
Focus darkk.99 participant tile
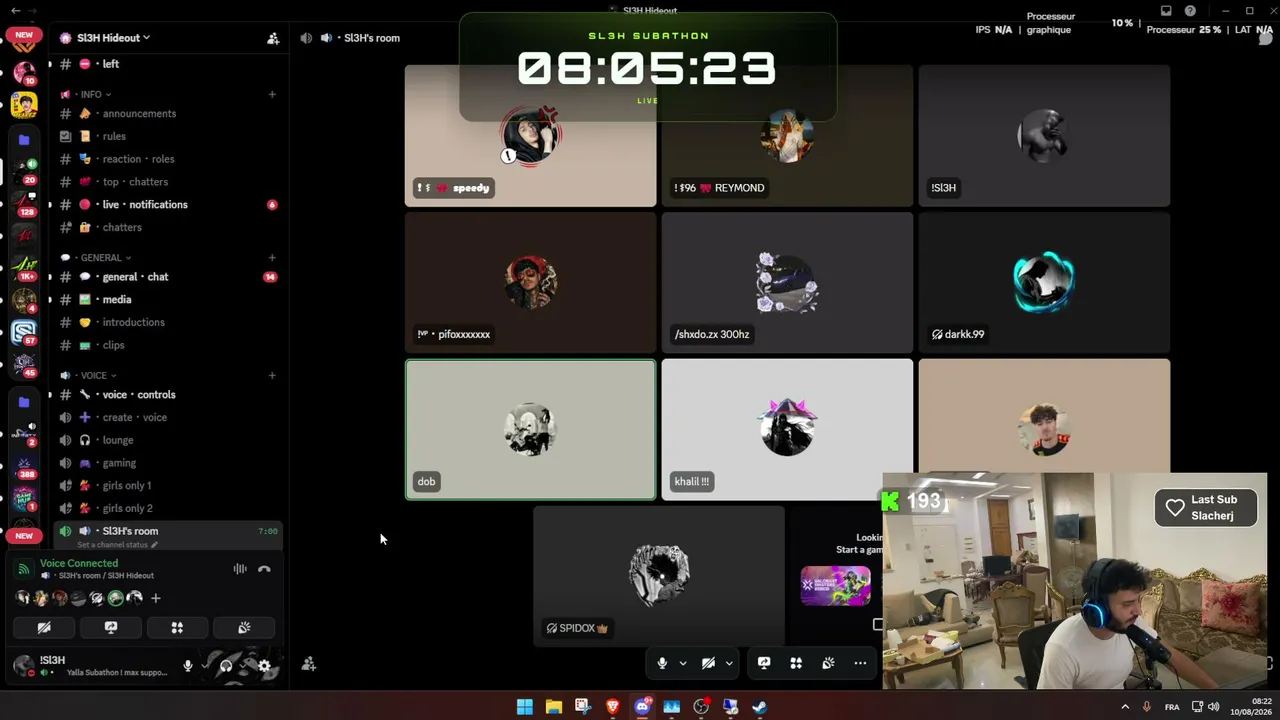(1044, 283)
